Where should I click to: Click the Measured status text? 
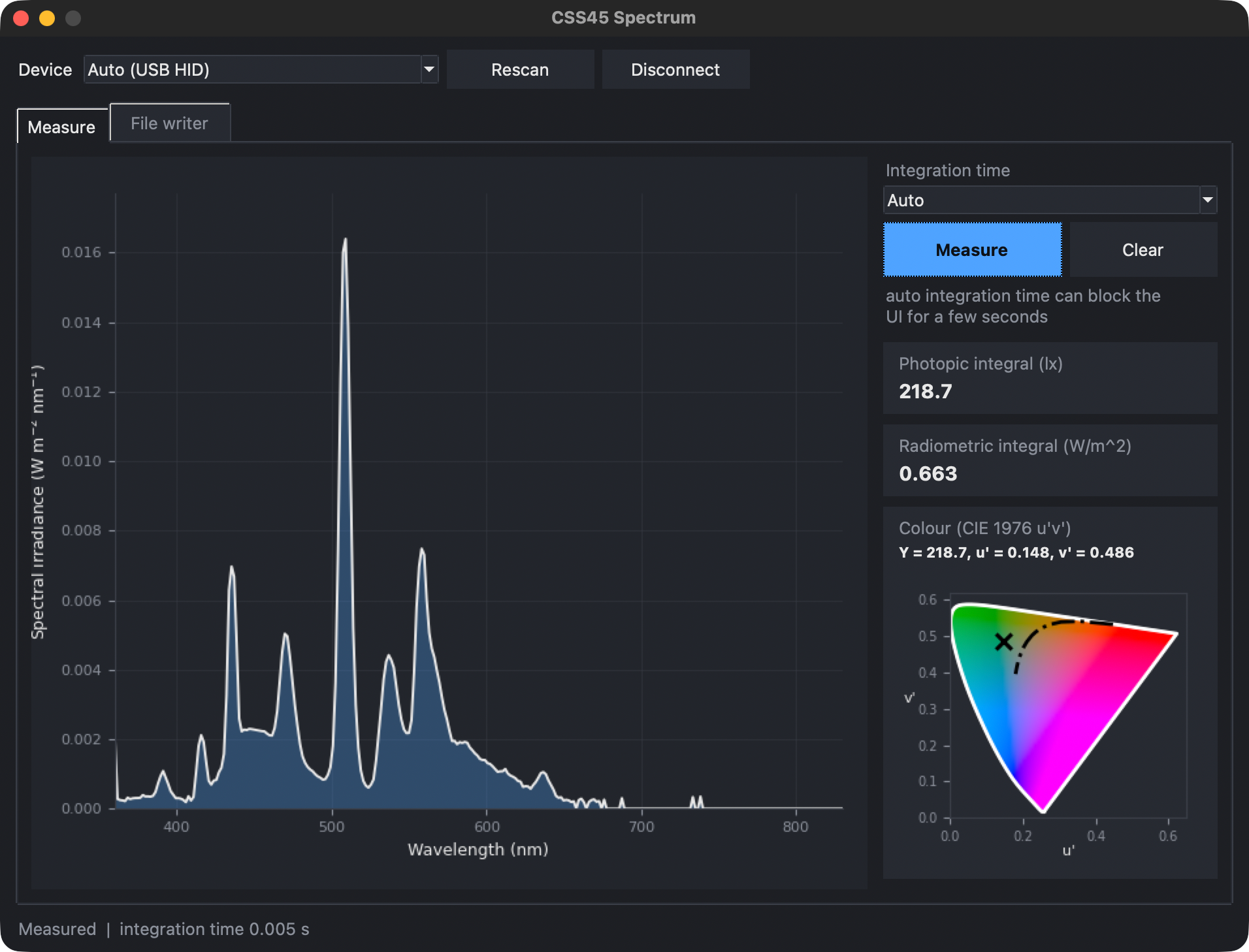click(x=57, y=928)
